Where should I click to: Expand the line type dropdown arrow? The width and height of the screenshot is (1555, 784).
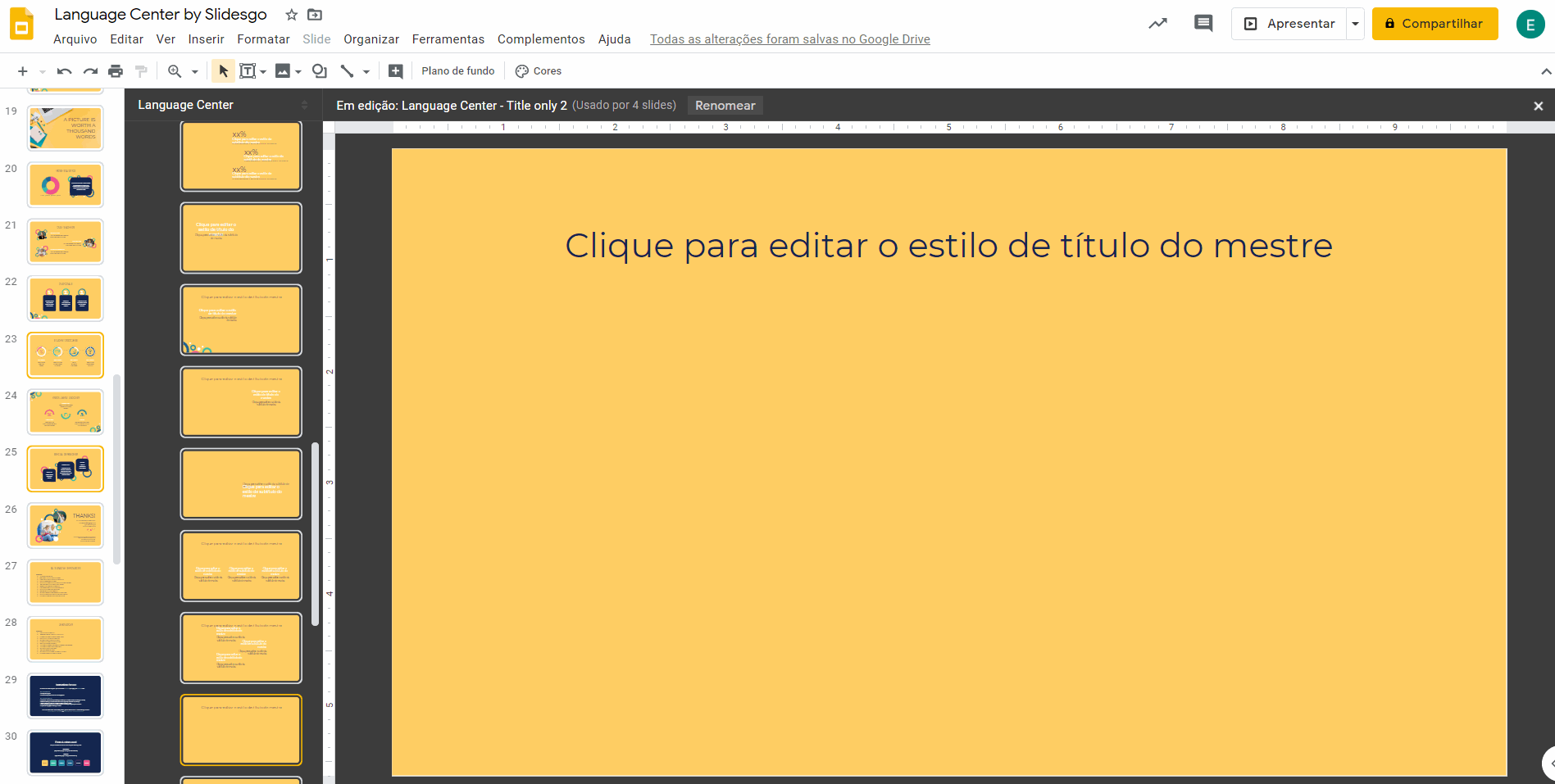click(x=366, y=72)
